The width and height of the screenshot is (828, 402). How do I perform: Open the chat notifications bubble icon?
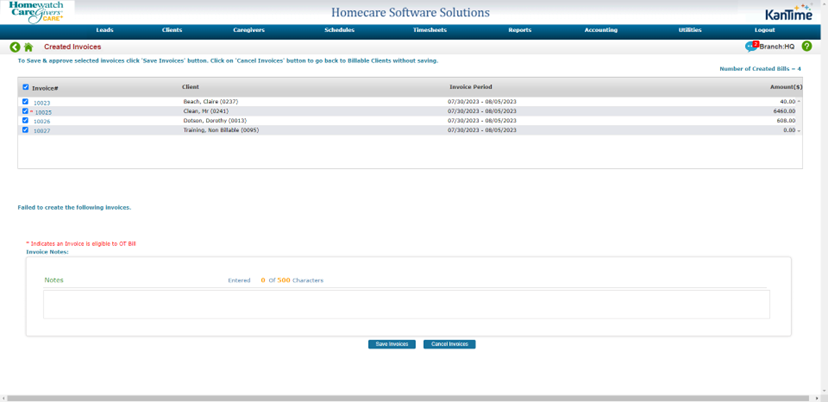tap(751, 47)
